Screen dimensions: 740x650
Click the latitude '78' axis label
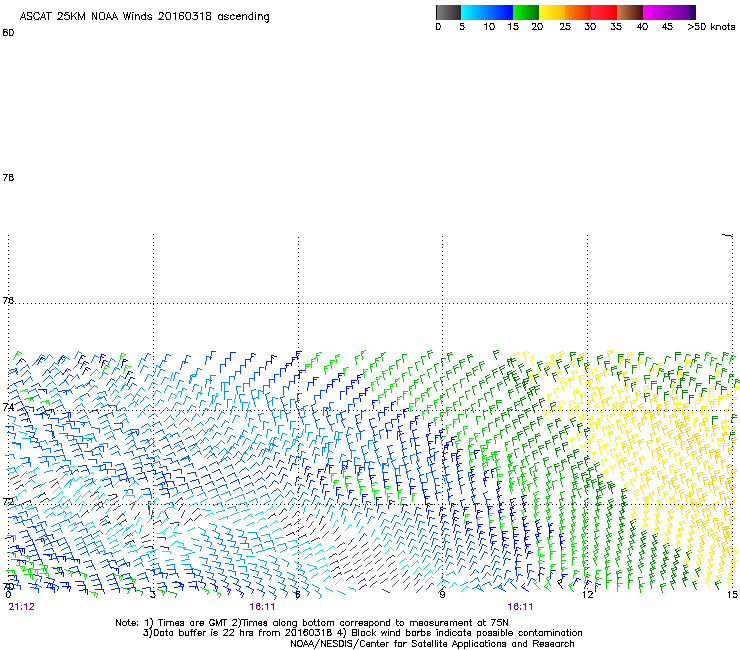click(8, 177)
